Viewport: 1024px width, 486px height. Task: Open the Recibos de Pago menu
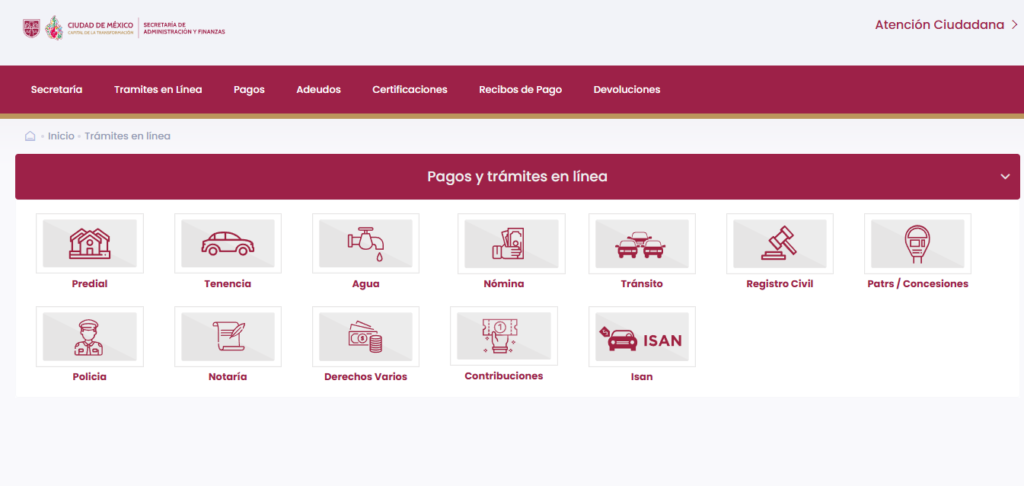coord(520,89)
